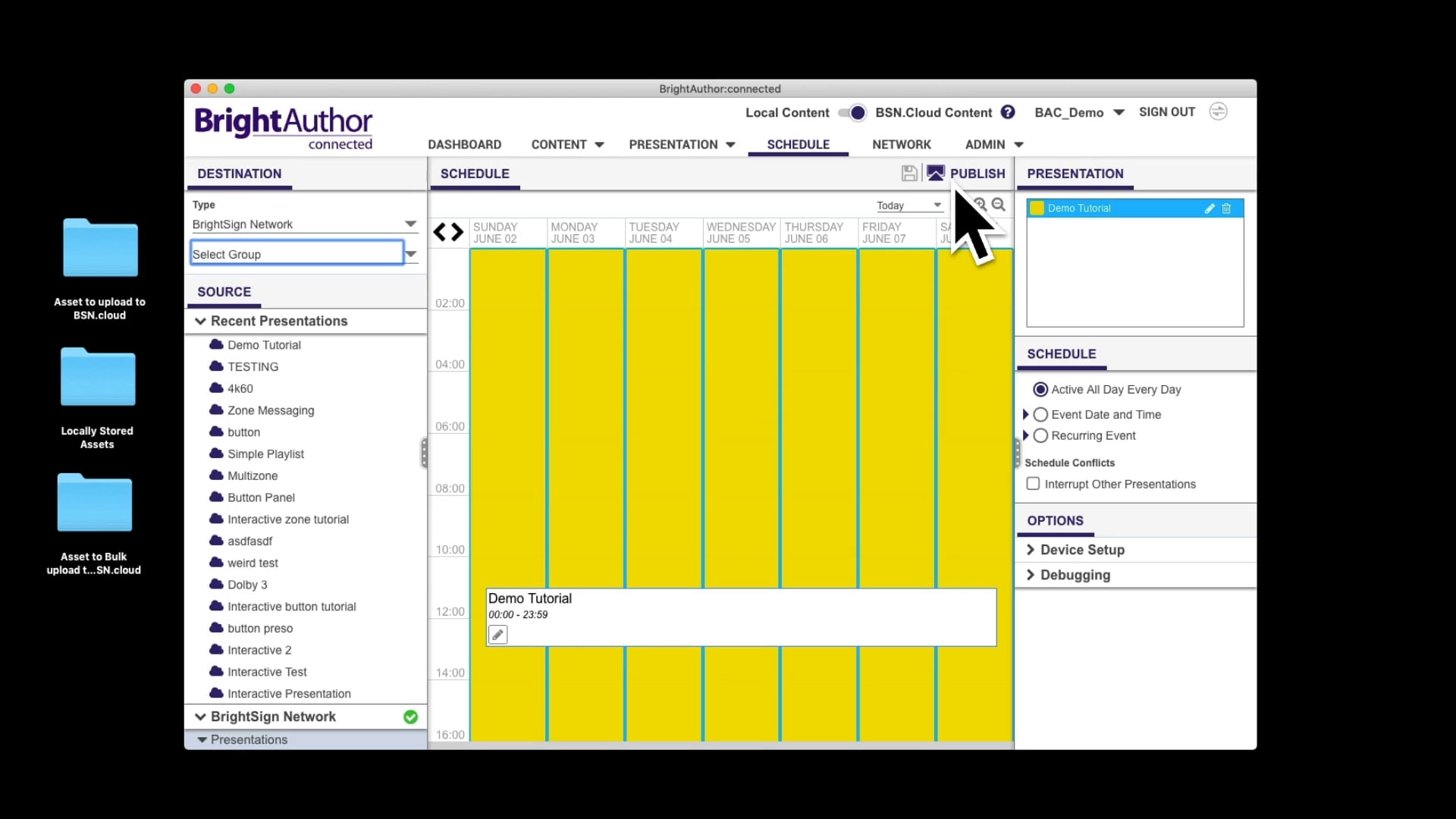Open the ADMIN menu
The image size is (1456, 819).
(x=994, y=145)
